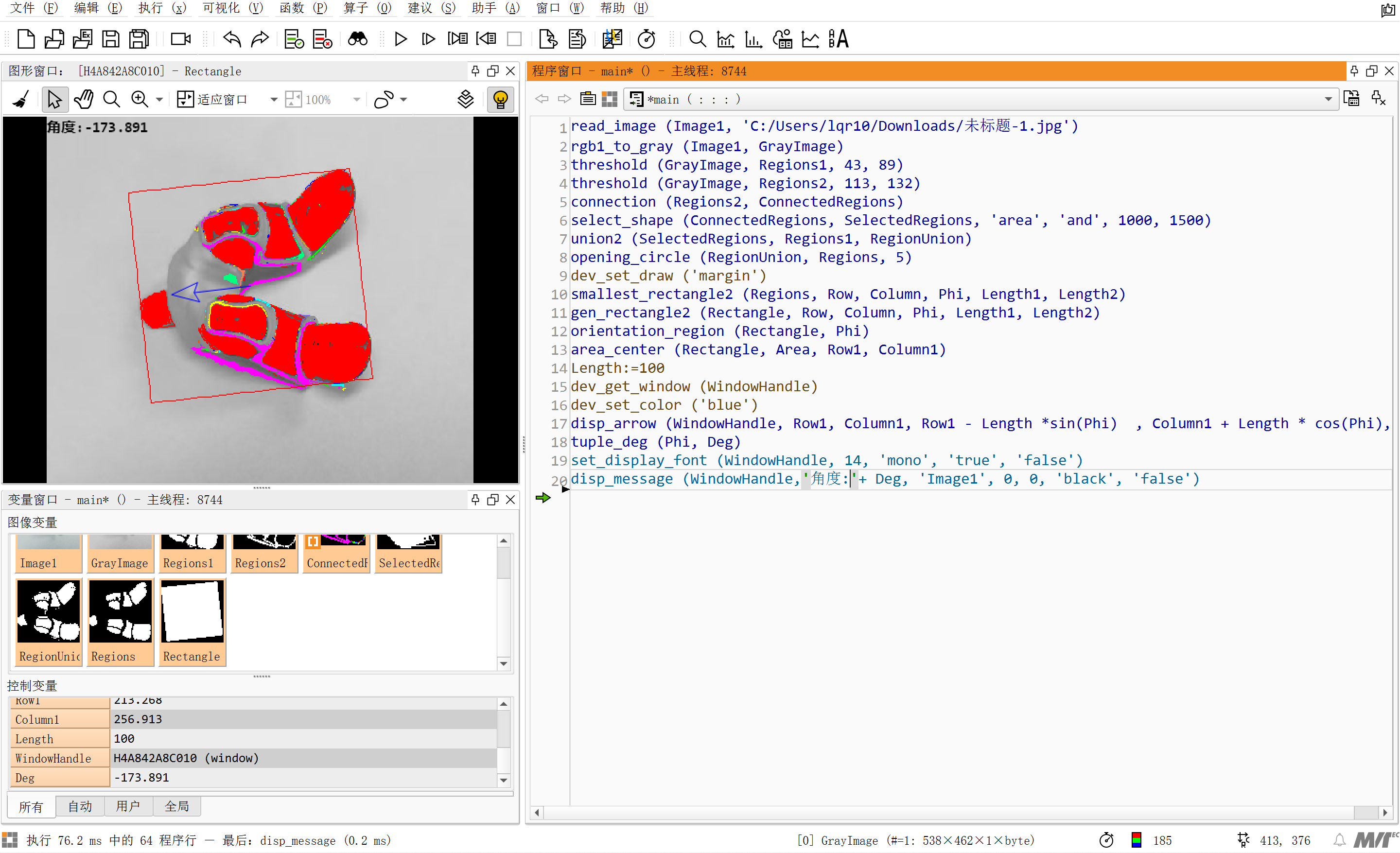Screen dimensions: 1400x853
Task: Select the Regions1 variable thumbnail
Action: point(192,554)
